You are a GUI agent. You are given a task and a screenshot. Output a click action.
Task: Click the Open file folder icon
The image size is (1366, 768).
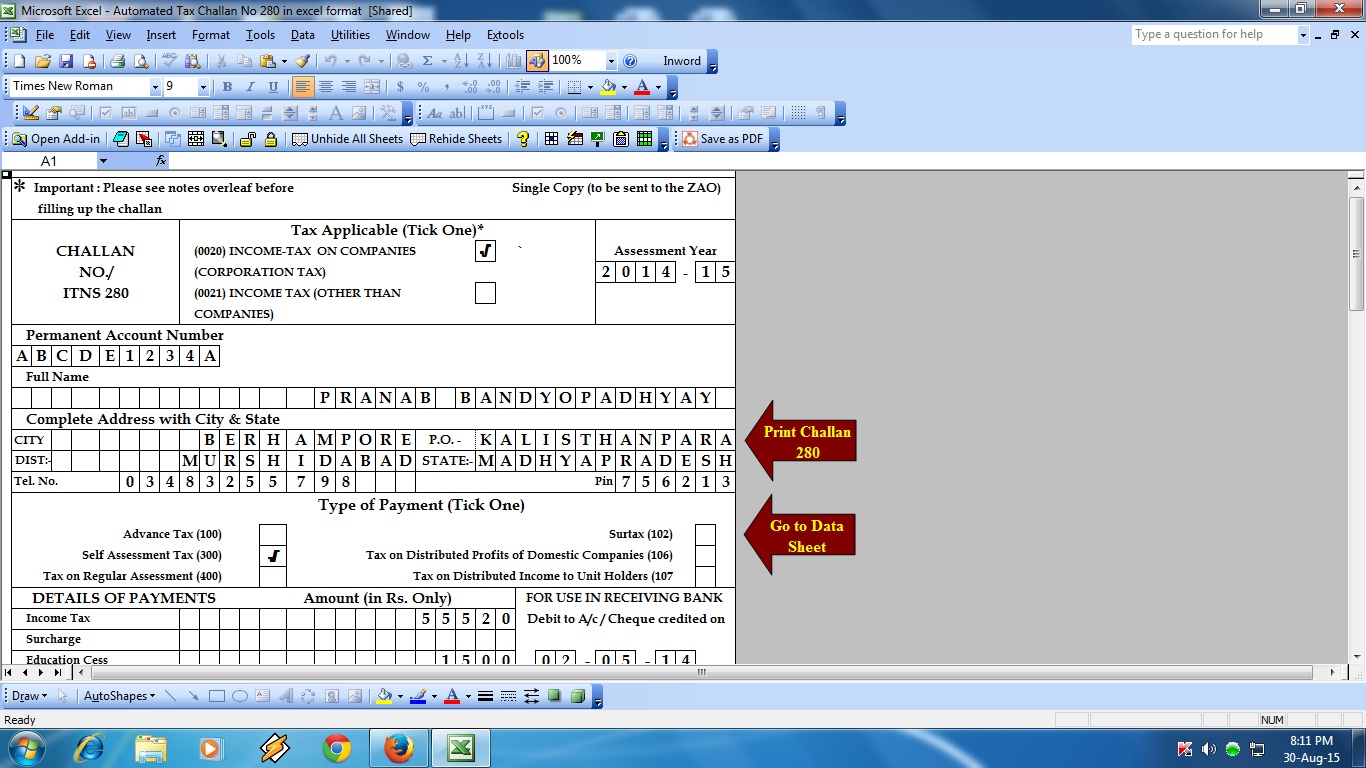pos(42,61)
